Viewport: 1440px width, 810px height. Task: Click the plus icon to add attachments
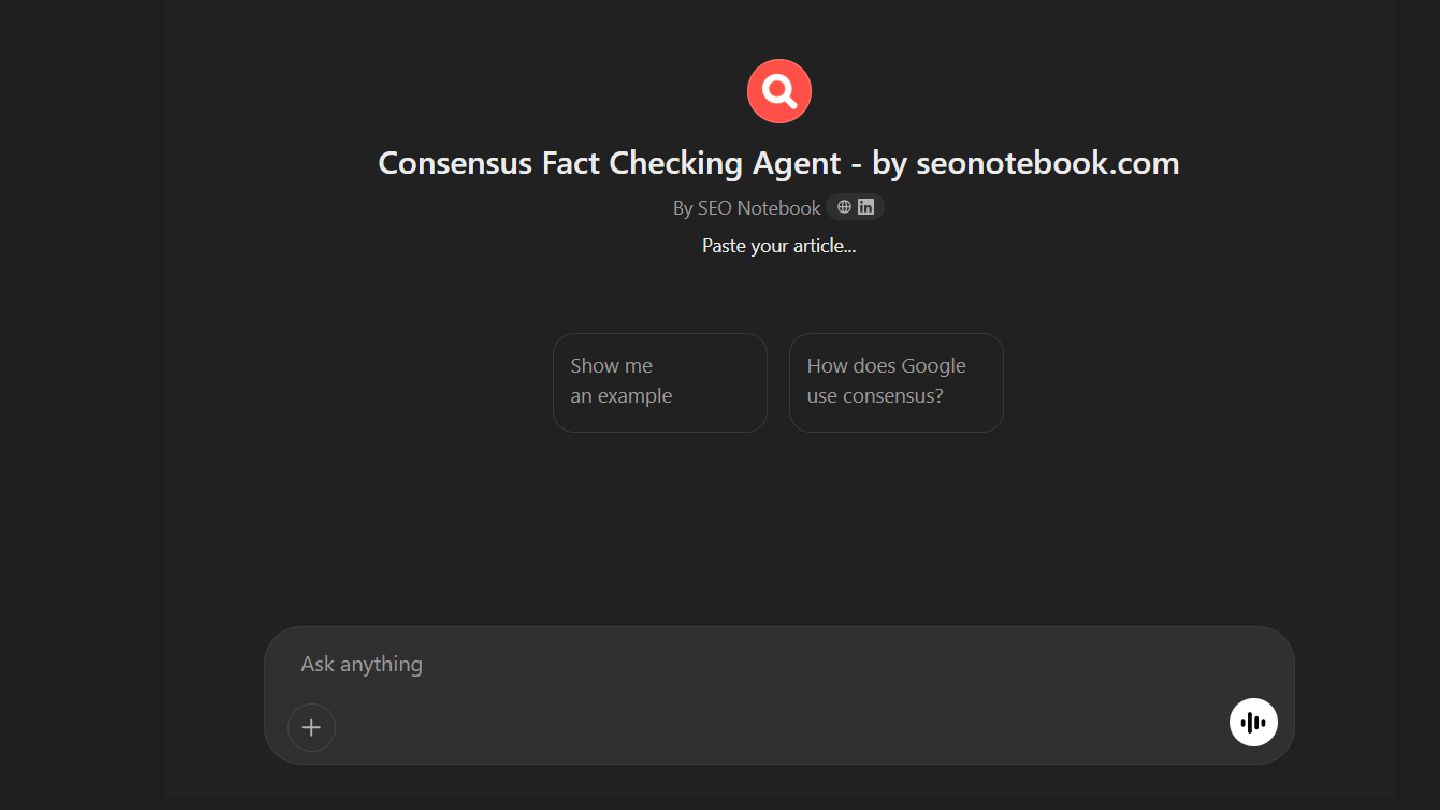click(x=311, y=727)
